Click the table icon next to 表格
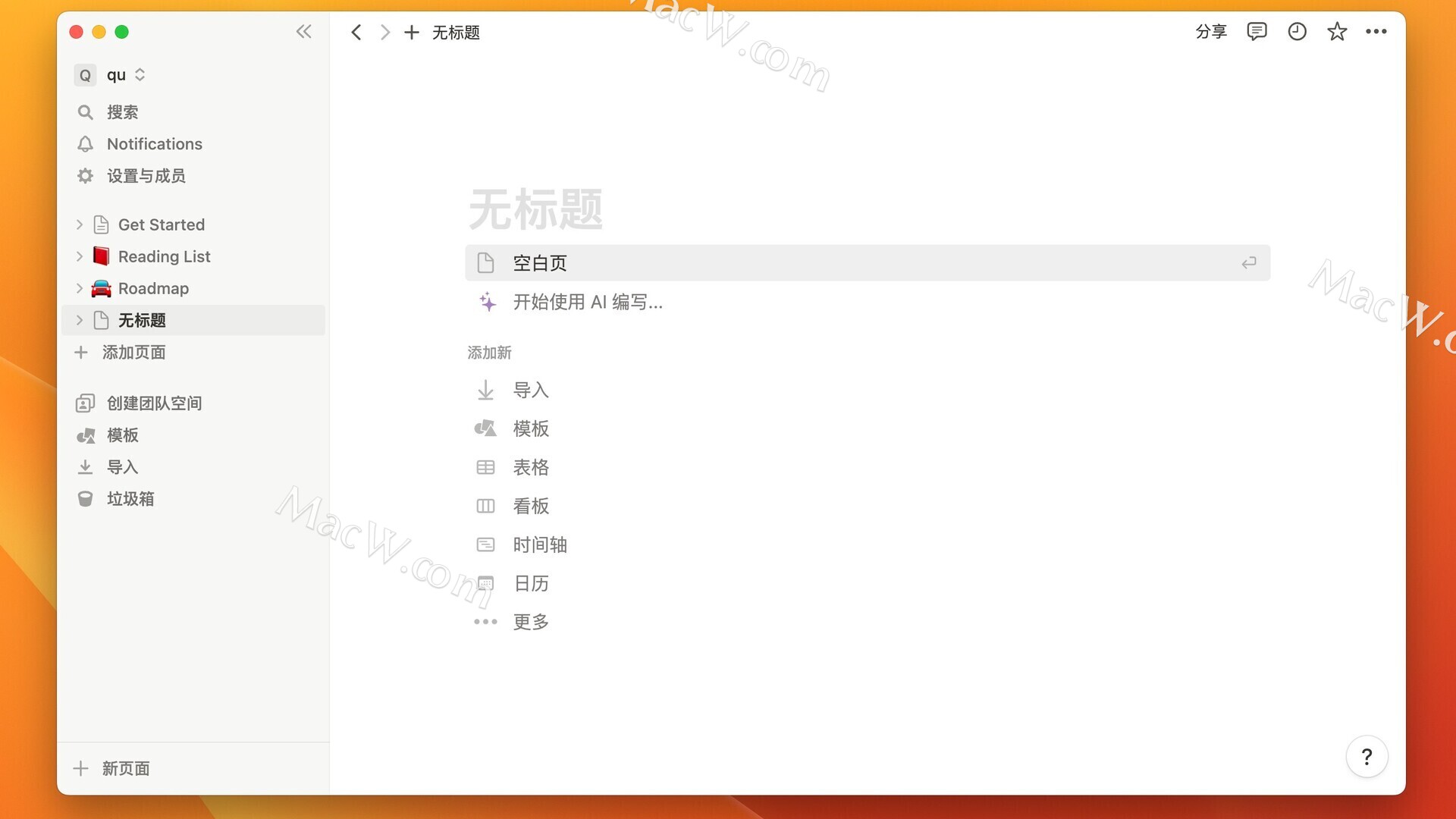 coord(485,467)
